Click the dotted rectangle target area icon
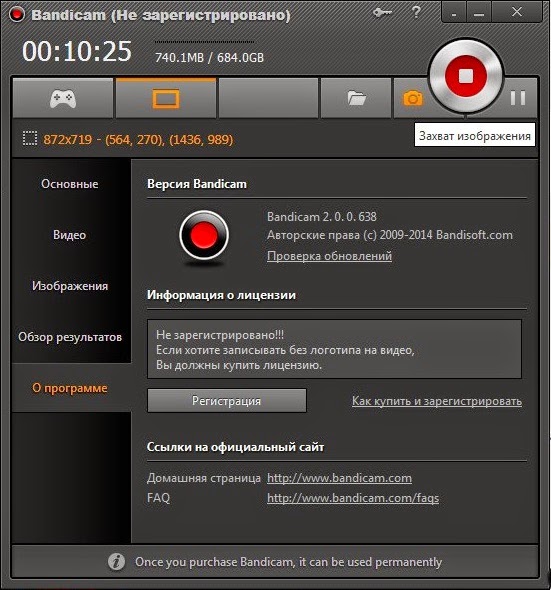Screen dimensions: 551x590 (x=30, y=138)
